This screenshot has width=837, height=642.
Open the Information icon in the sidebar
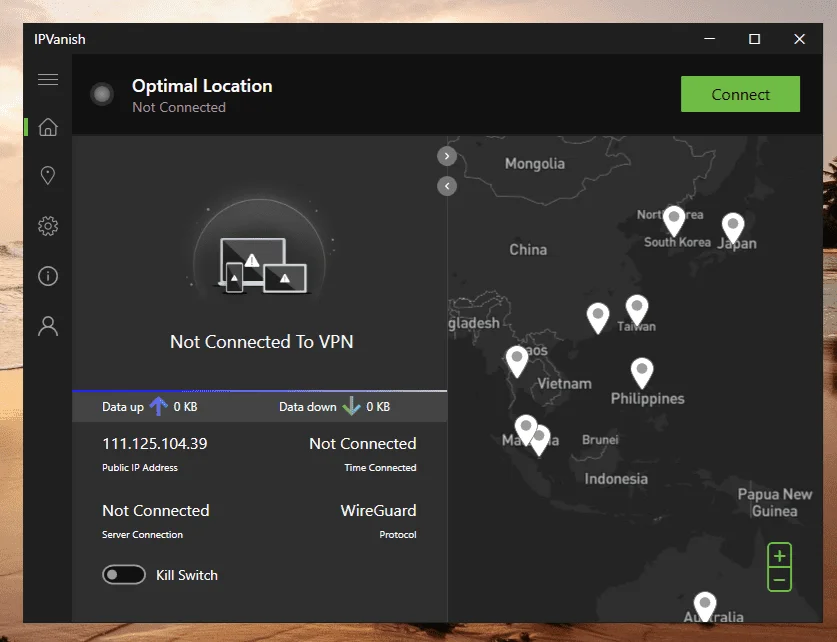48,276
